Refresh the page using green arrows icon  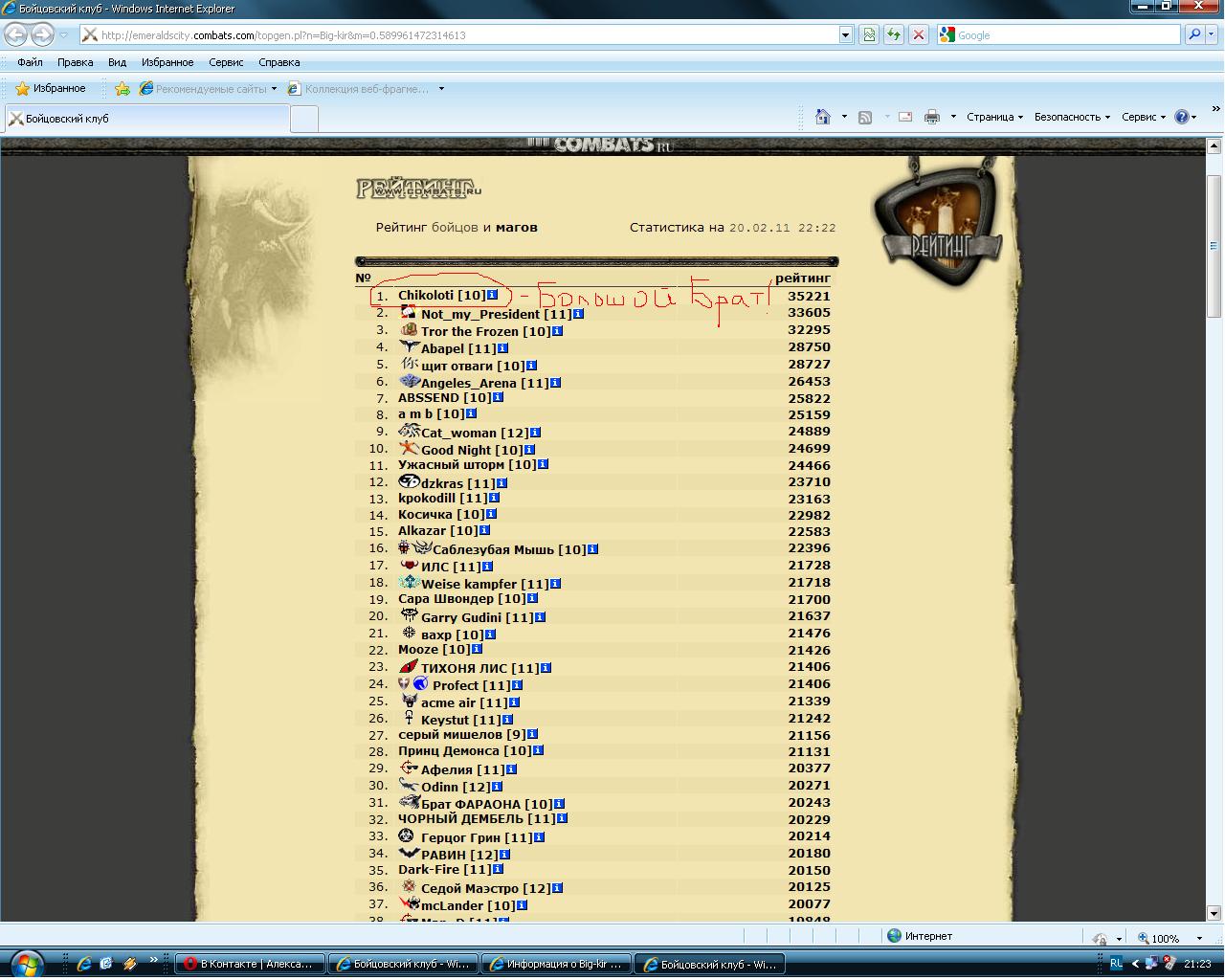[x=893, y=35]
